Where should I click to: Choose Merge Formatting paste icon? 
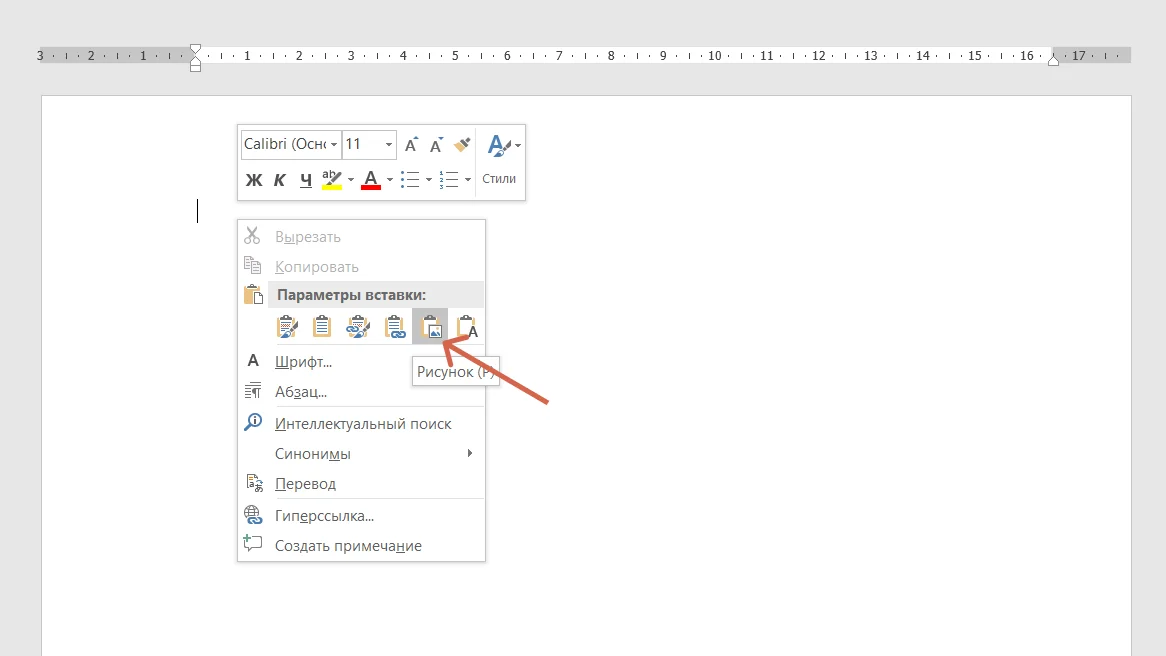click(322, 327)
